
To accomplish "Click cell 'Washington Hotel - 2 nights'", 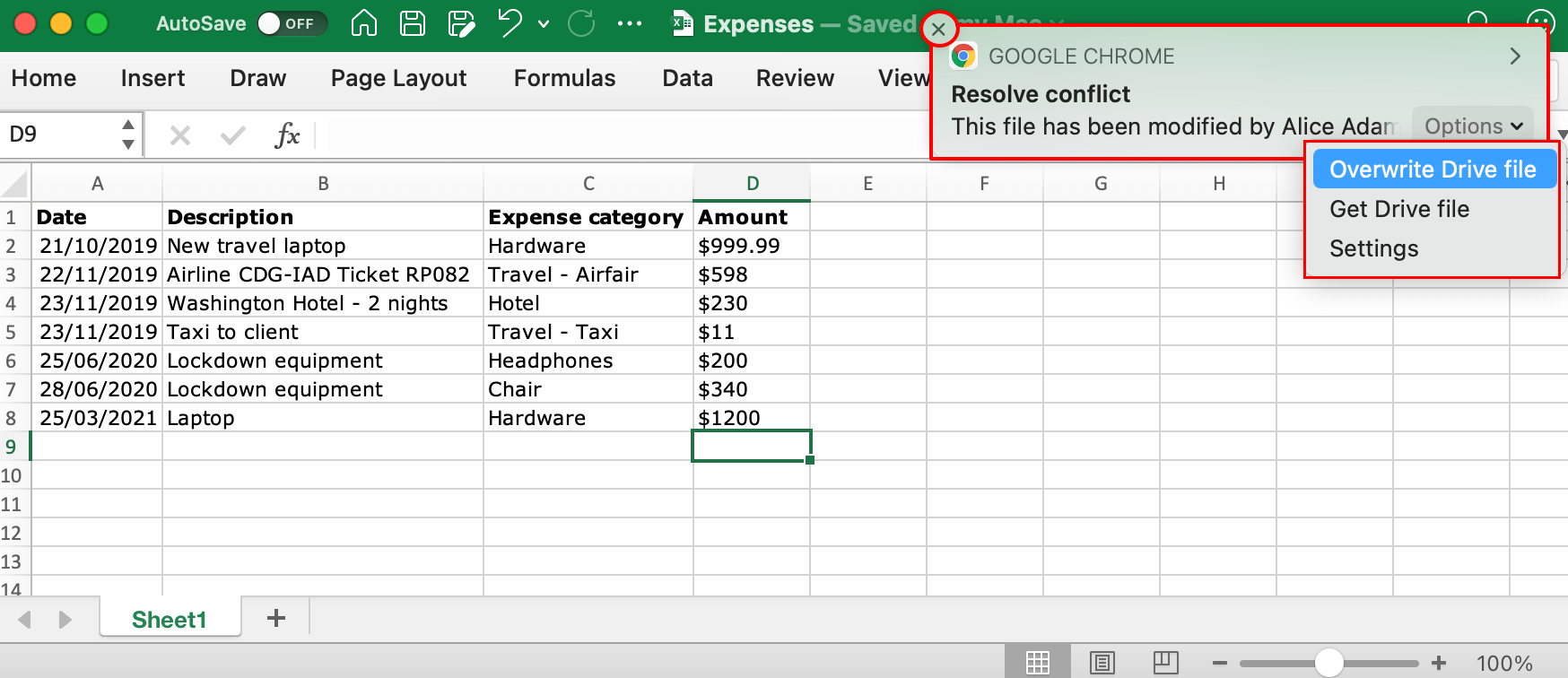I will (323, 303).
